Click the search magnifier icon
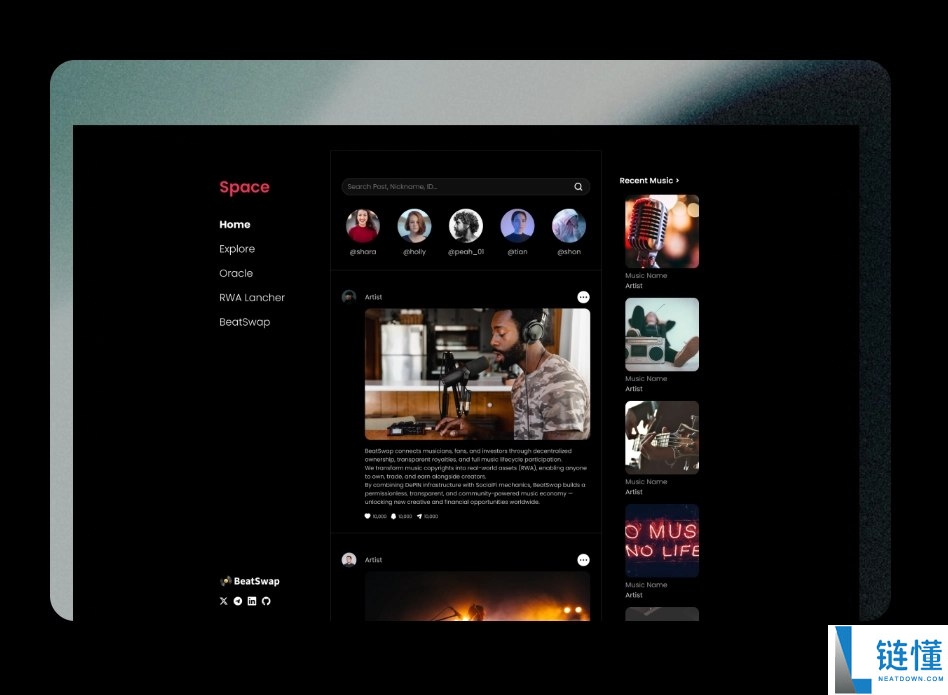Screen dimensions: 948x695 pos(578,186)
